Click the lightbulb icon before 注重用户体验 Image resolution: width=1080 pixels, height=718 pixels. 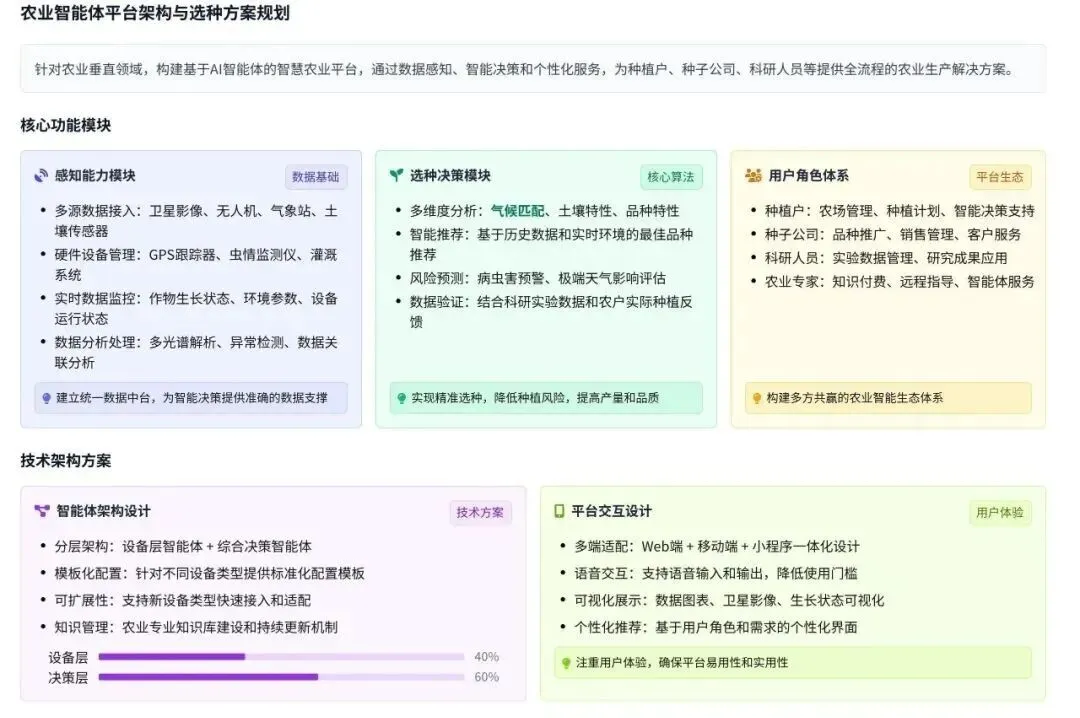pyautogui.click(x=566, y=663)
